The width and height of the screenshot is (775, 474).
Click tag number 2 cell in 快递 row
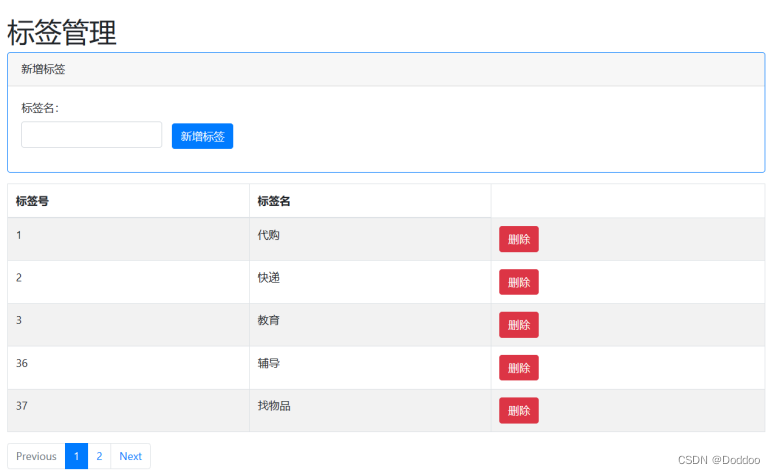click(129, 282)
